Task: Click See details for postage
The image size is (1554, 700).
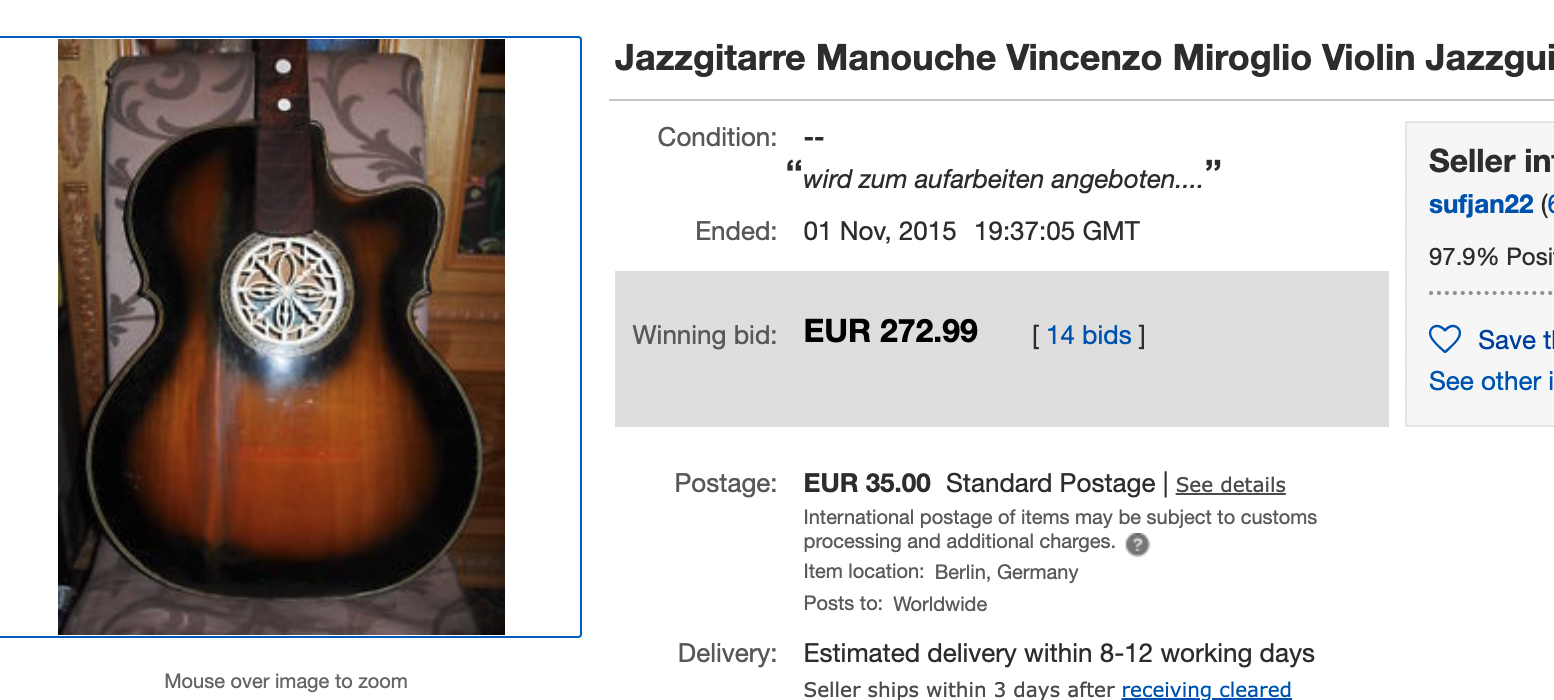Action: click(1230, 485)
